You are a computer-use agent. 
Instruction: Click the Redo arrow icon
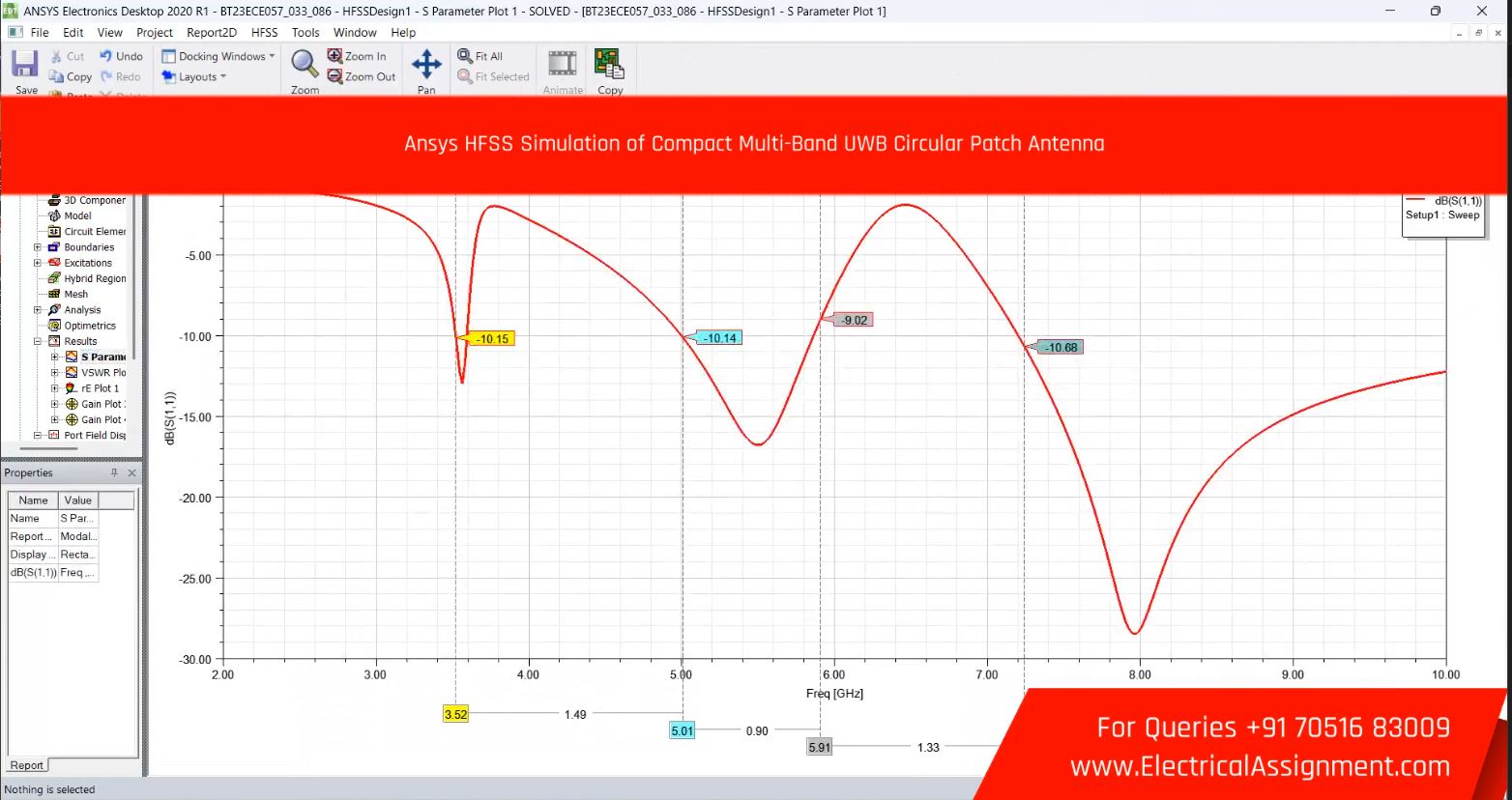click(106, 76)
